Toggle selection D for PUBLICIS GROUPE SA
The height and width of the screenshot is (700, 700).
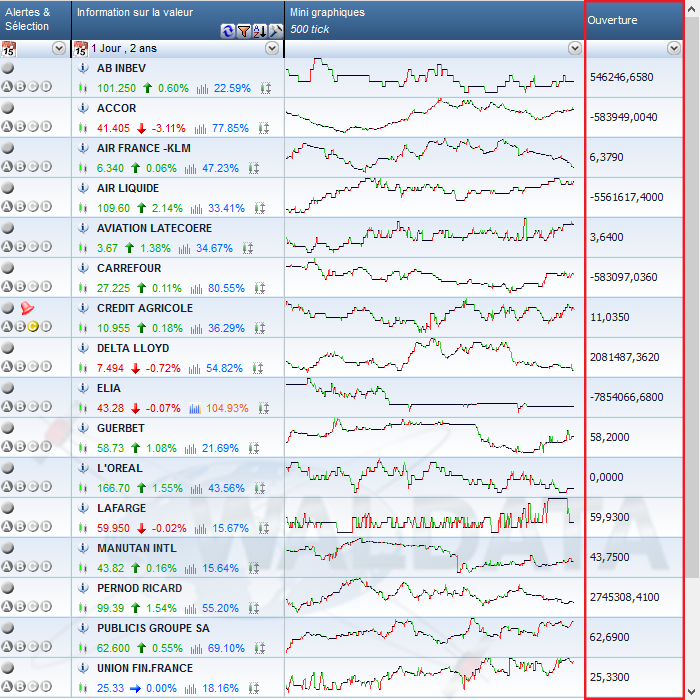[46, 646]
